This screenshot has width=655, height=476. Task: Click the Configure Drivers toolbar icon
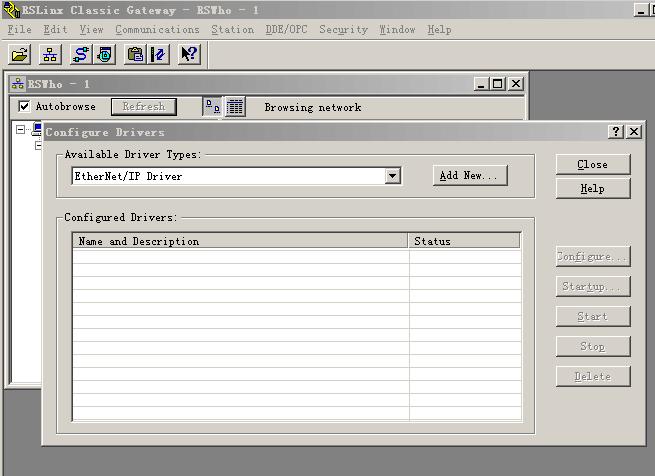click(81, 54)
